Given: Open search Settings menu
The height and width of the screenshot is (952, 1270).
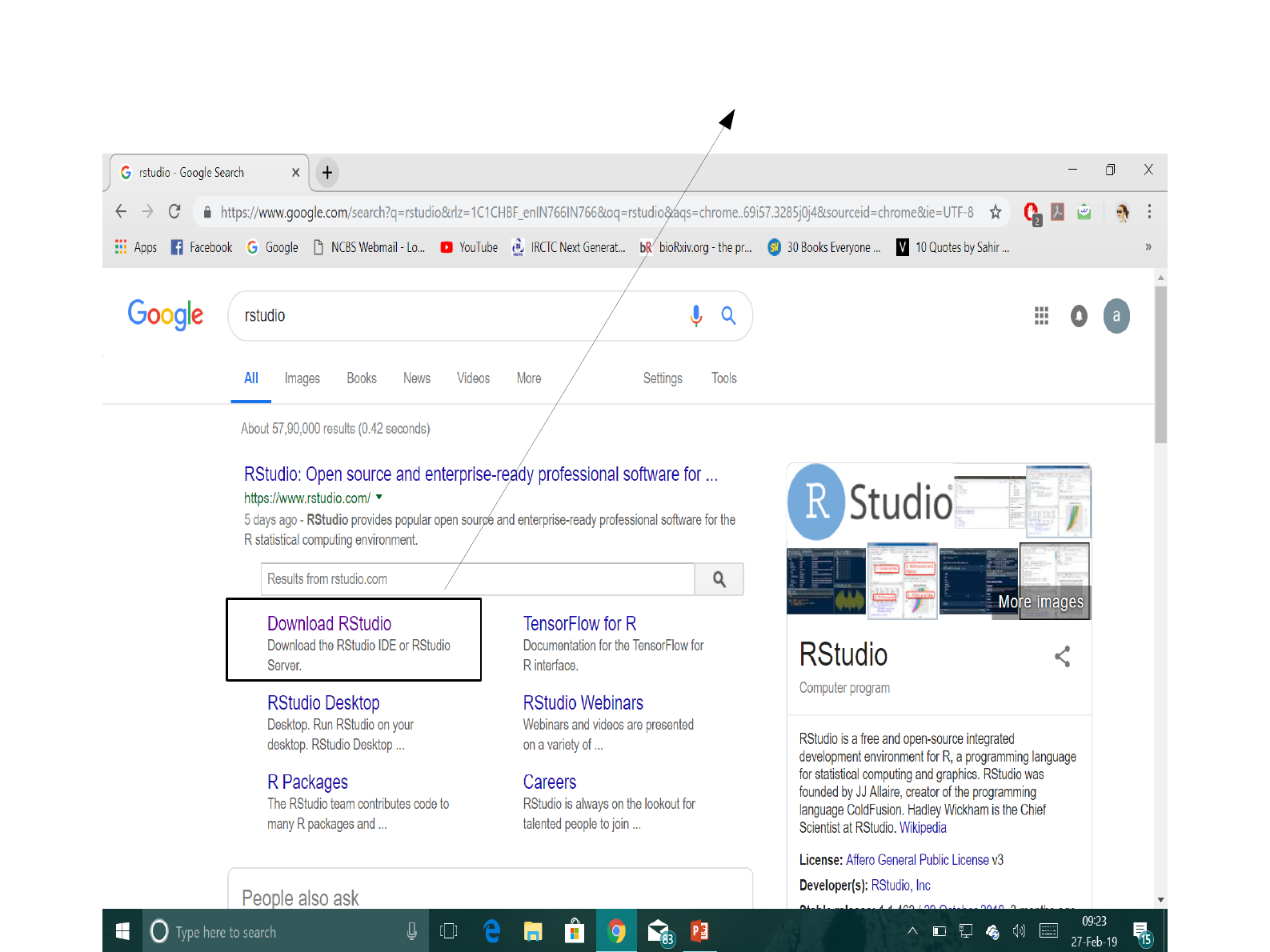Looking at the screenshot, I should (663, 378).
